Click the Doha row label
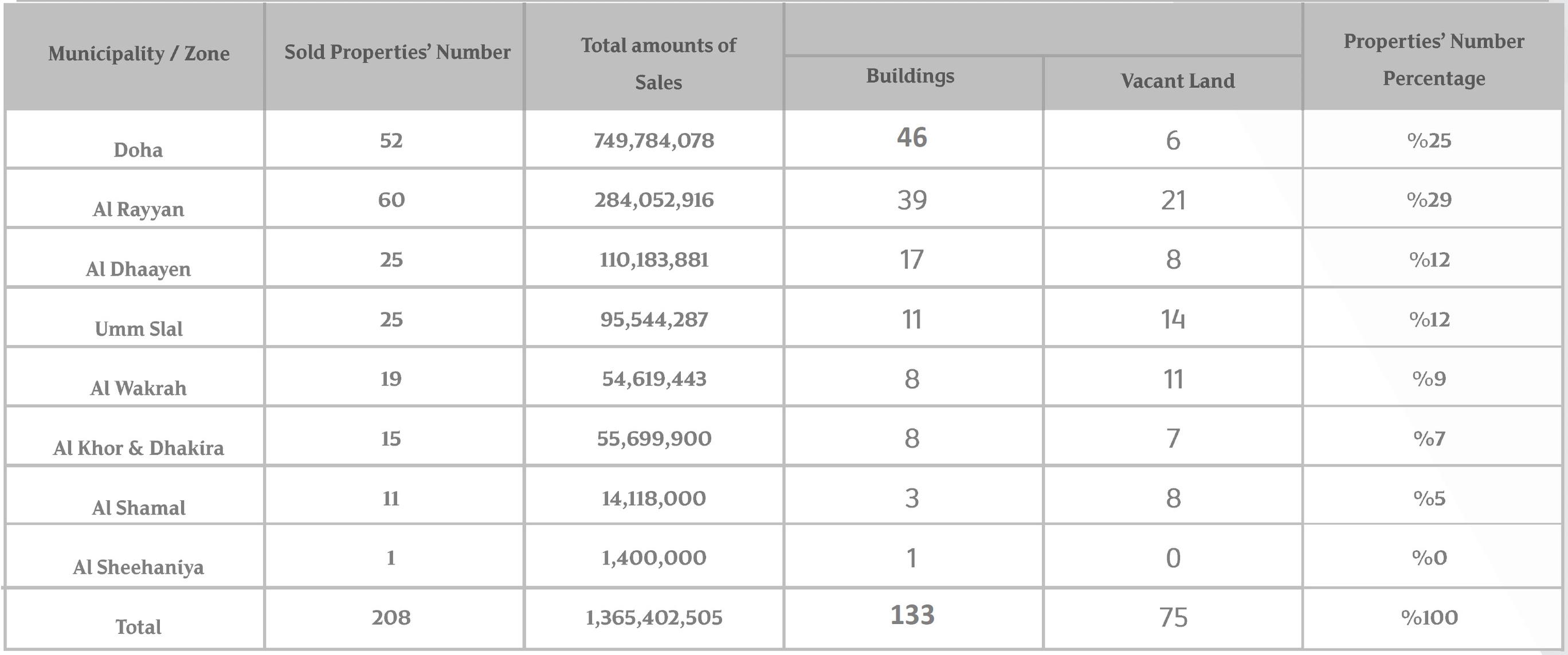The width and height of the screenshot is (1568, 655). point(138,150)
